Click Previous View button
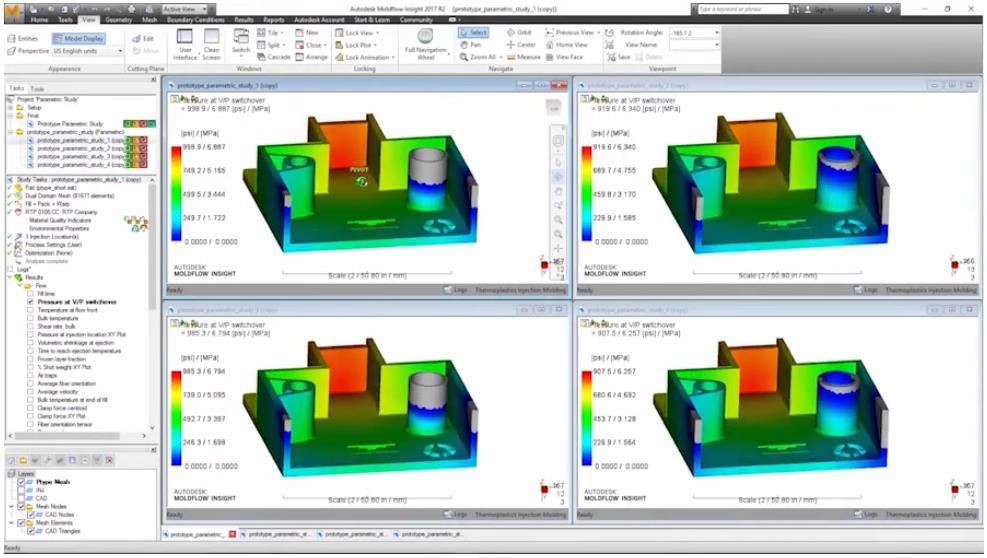Screen dimensions: 987x558 tap(570, 32)
